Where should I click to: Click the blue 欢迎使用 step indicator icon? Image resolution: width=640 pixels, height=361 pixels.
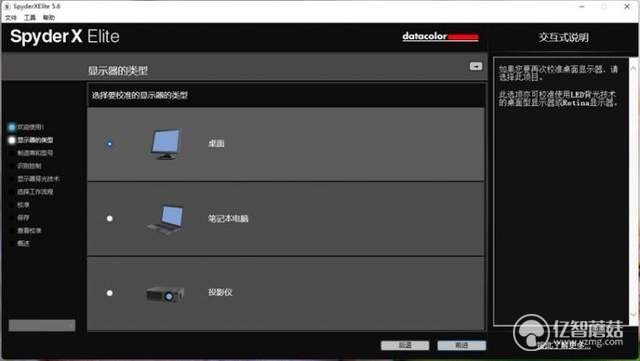point(11,127)
